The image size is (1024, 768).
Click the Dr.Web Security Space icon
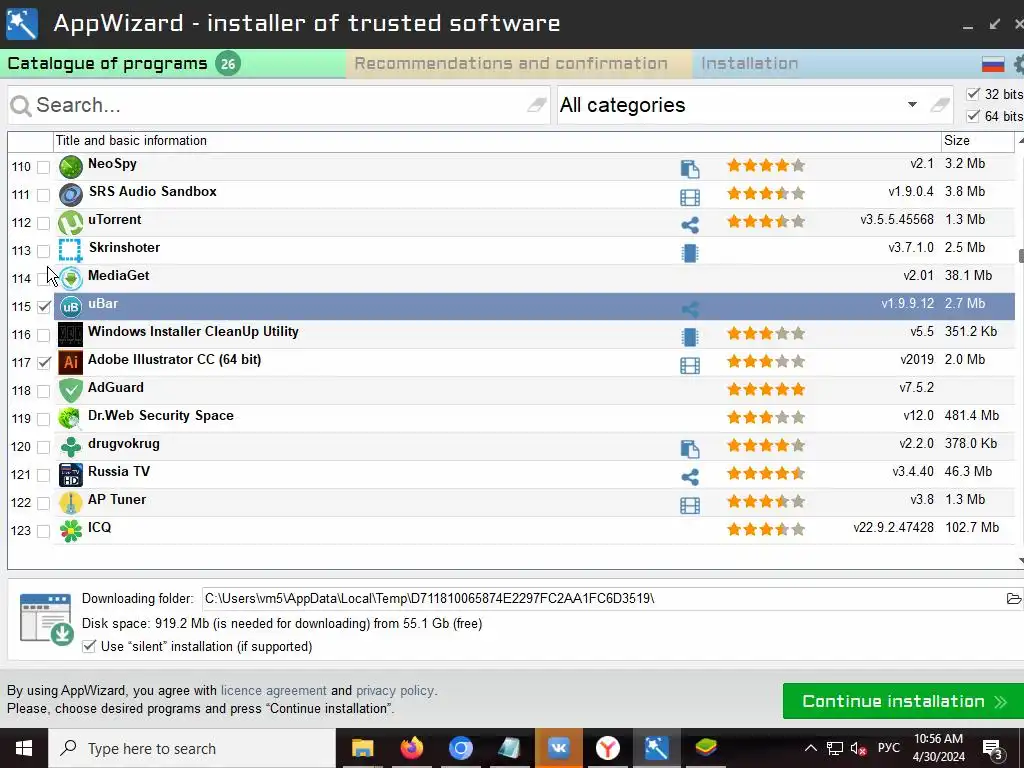point(71,419)
